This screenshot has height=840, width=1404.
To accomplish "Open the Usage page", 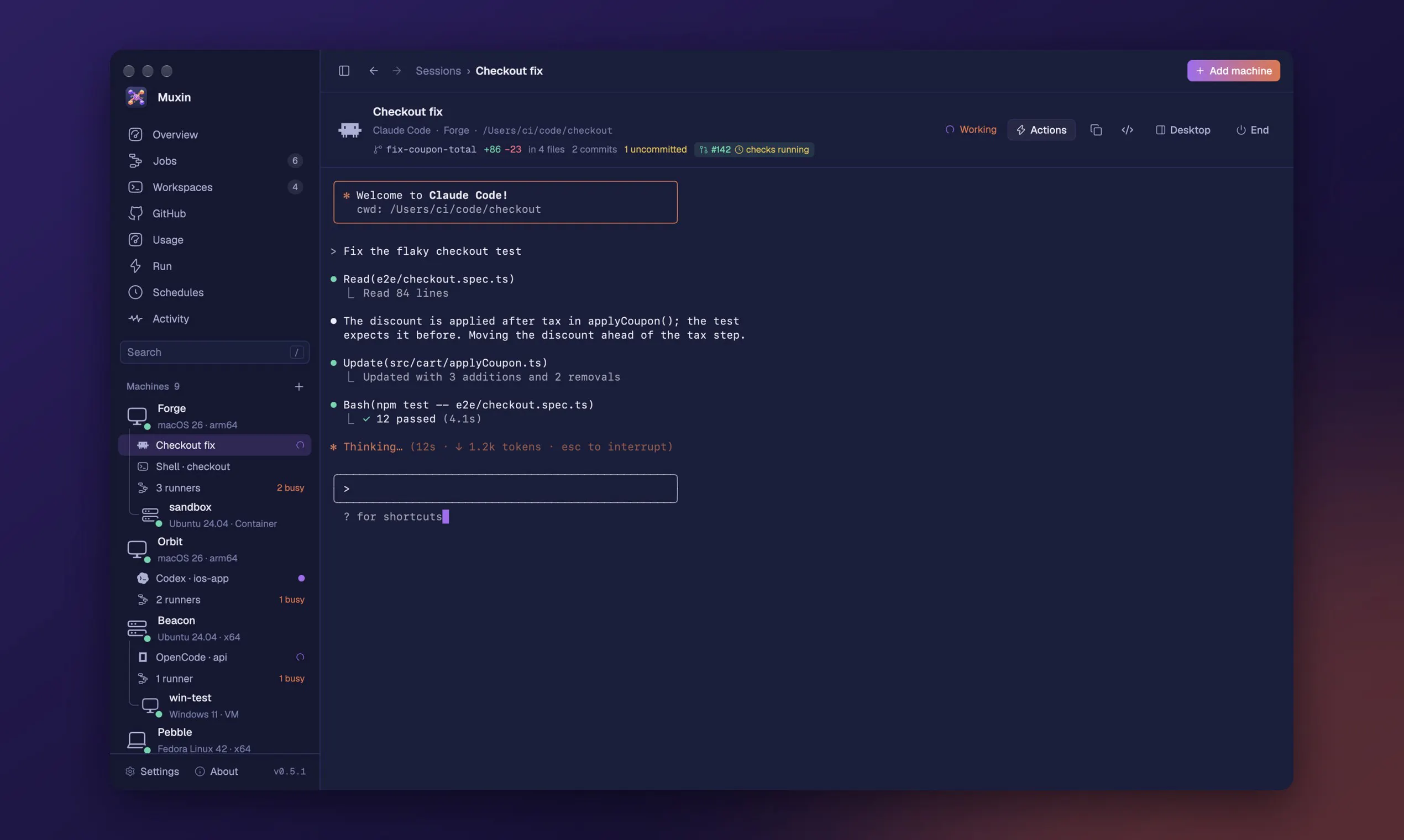I will coord(214,240).
